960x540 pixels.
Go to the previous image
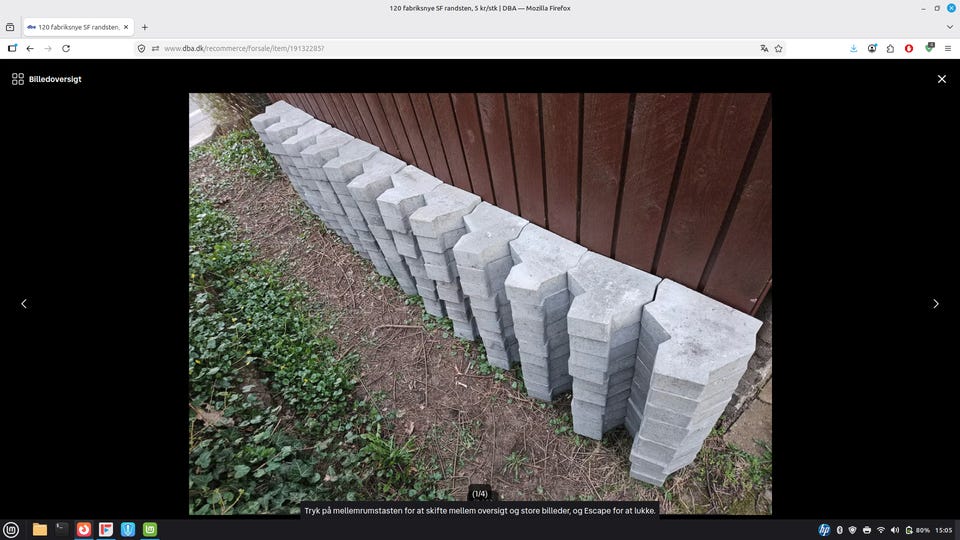click(x=24, y=304)
